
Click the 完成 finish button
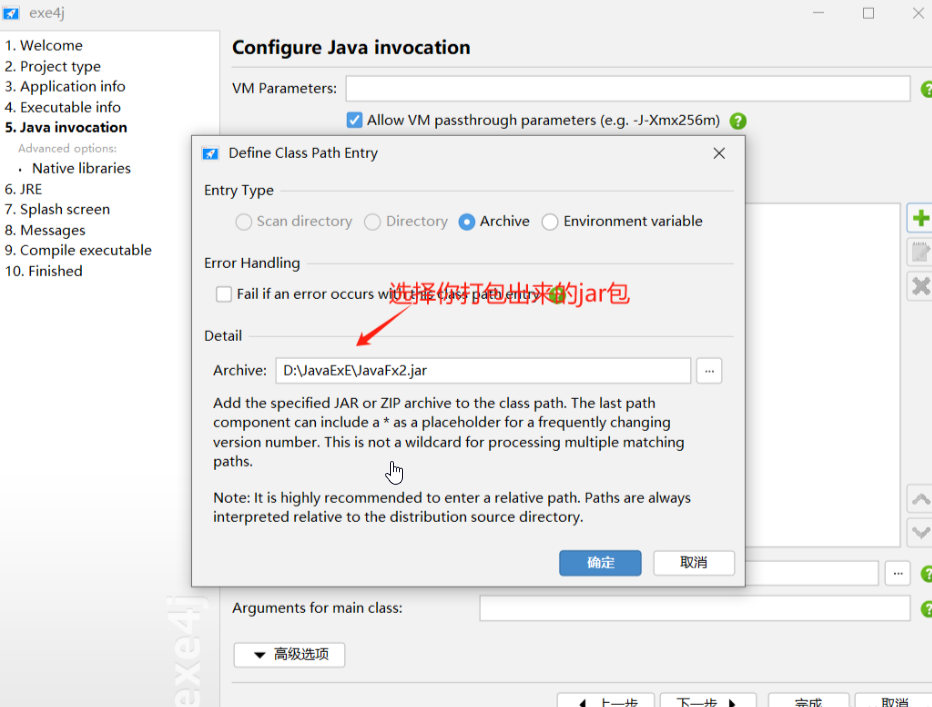[x=808, y=701]
